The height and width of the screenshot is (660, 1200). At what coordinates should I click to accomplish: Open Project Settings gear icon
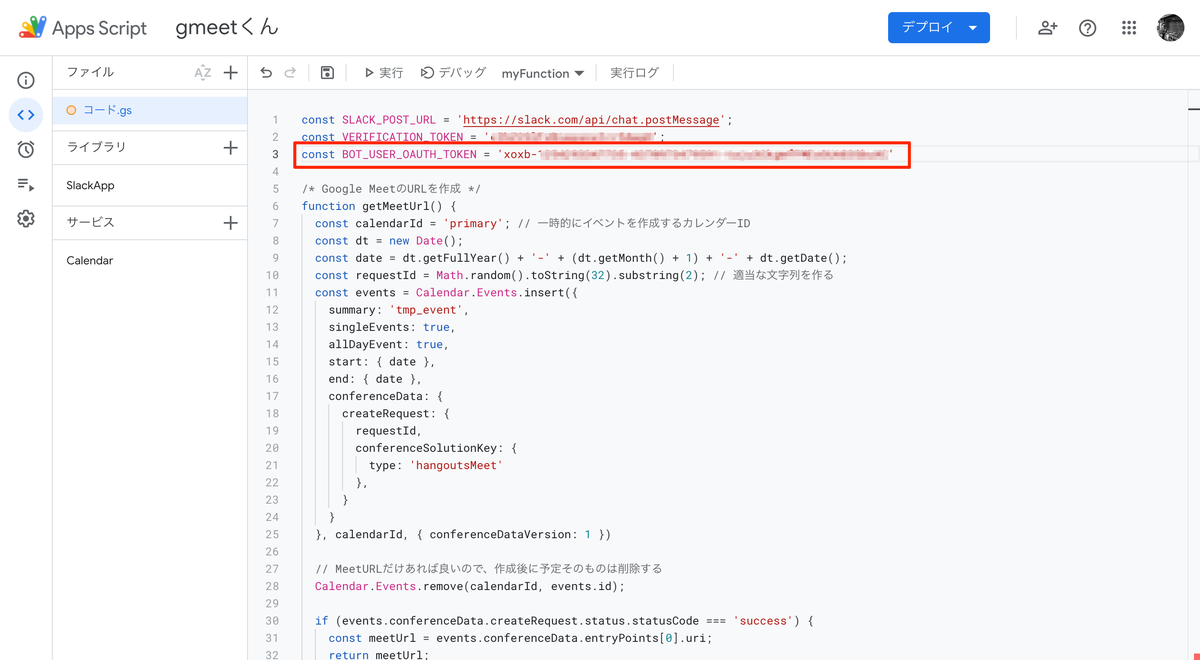26,219
